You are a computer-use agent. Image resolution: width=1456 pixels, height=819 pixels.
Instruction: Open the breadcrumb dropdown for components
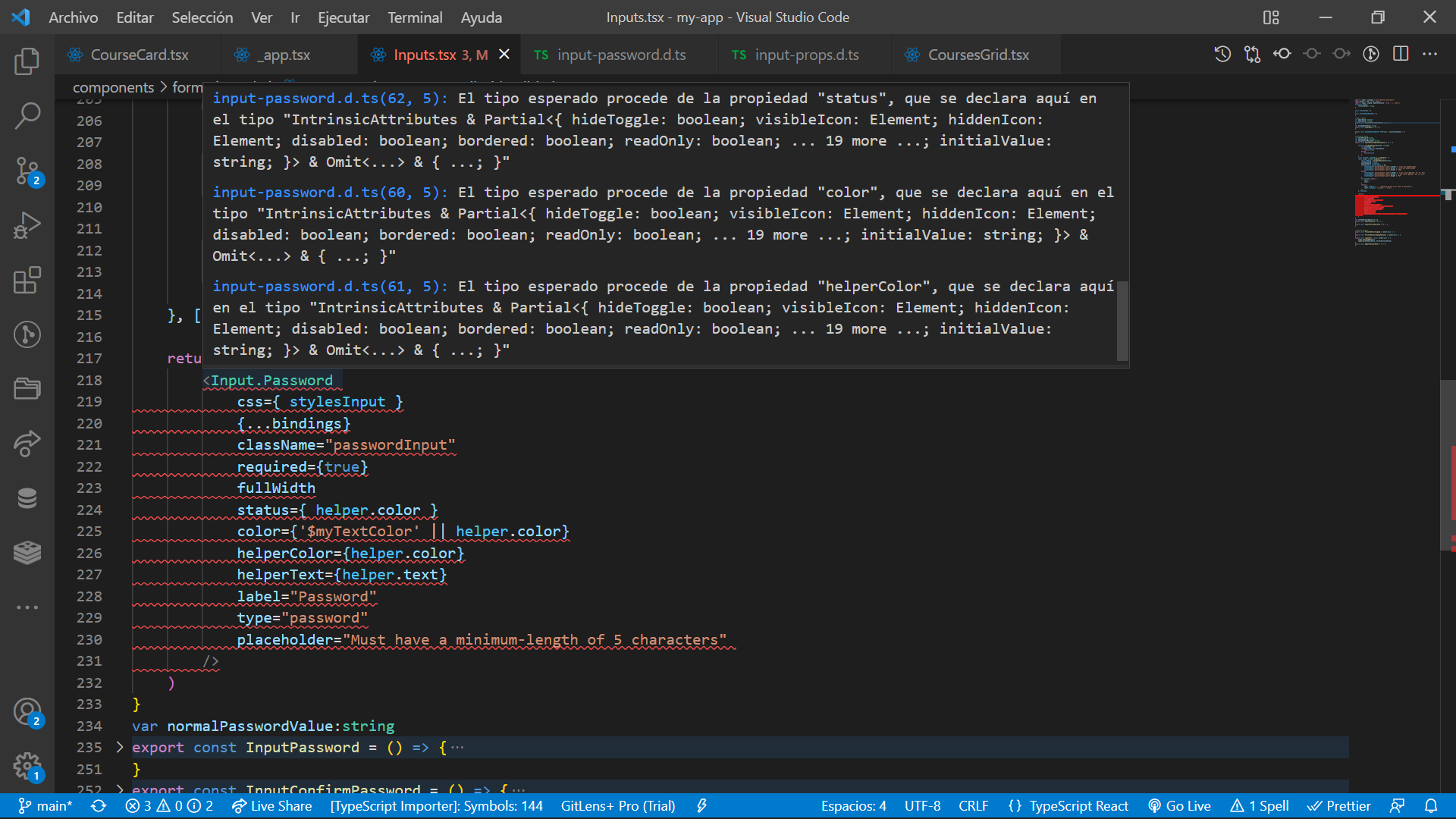point(113,87)
